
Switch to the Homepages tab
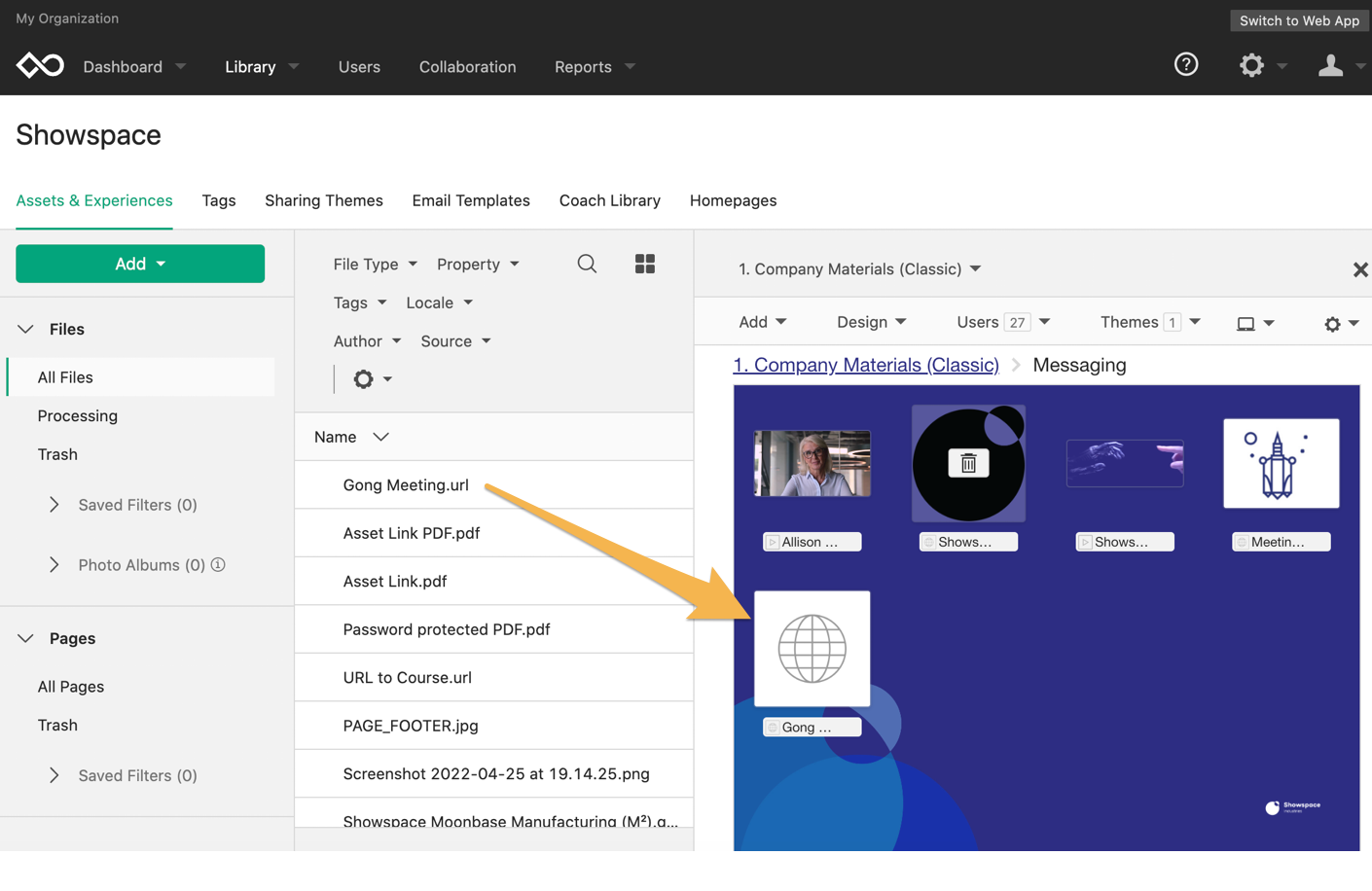[734, 200]
